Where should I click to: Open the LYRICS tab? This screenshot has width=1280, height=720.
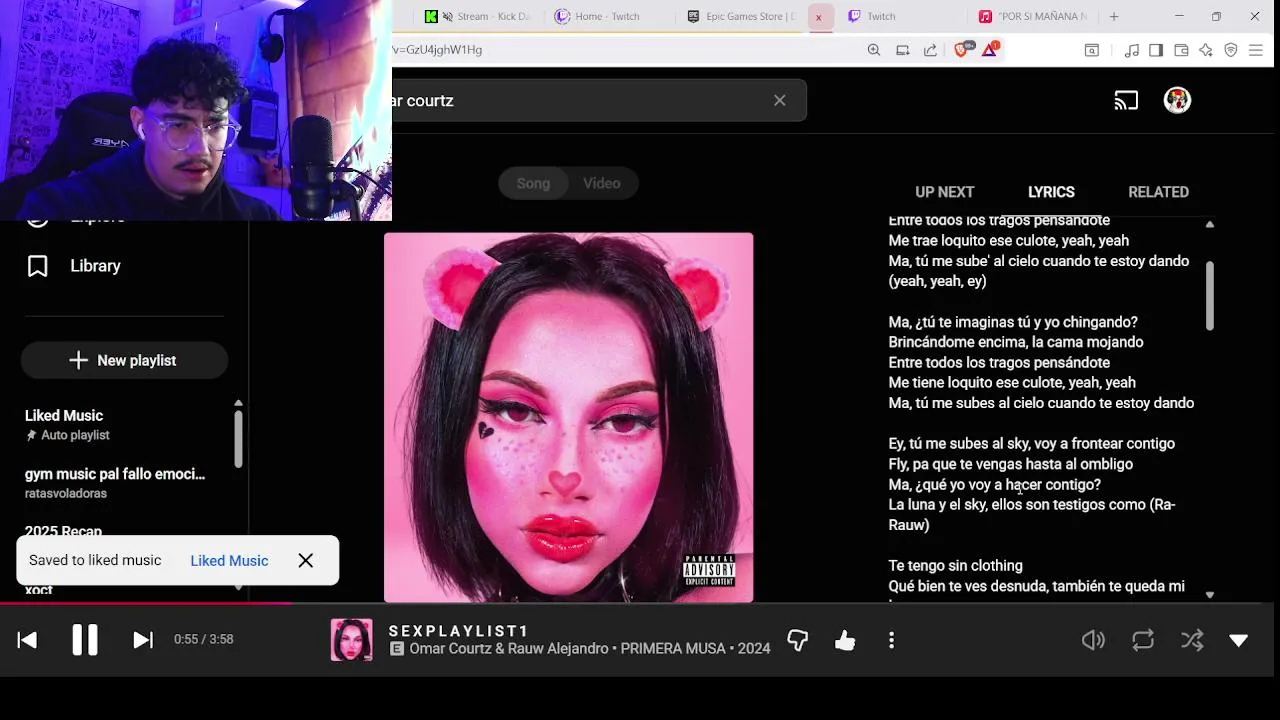click(1051, 192)
